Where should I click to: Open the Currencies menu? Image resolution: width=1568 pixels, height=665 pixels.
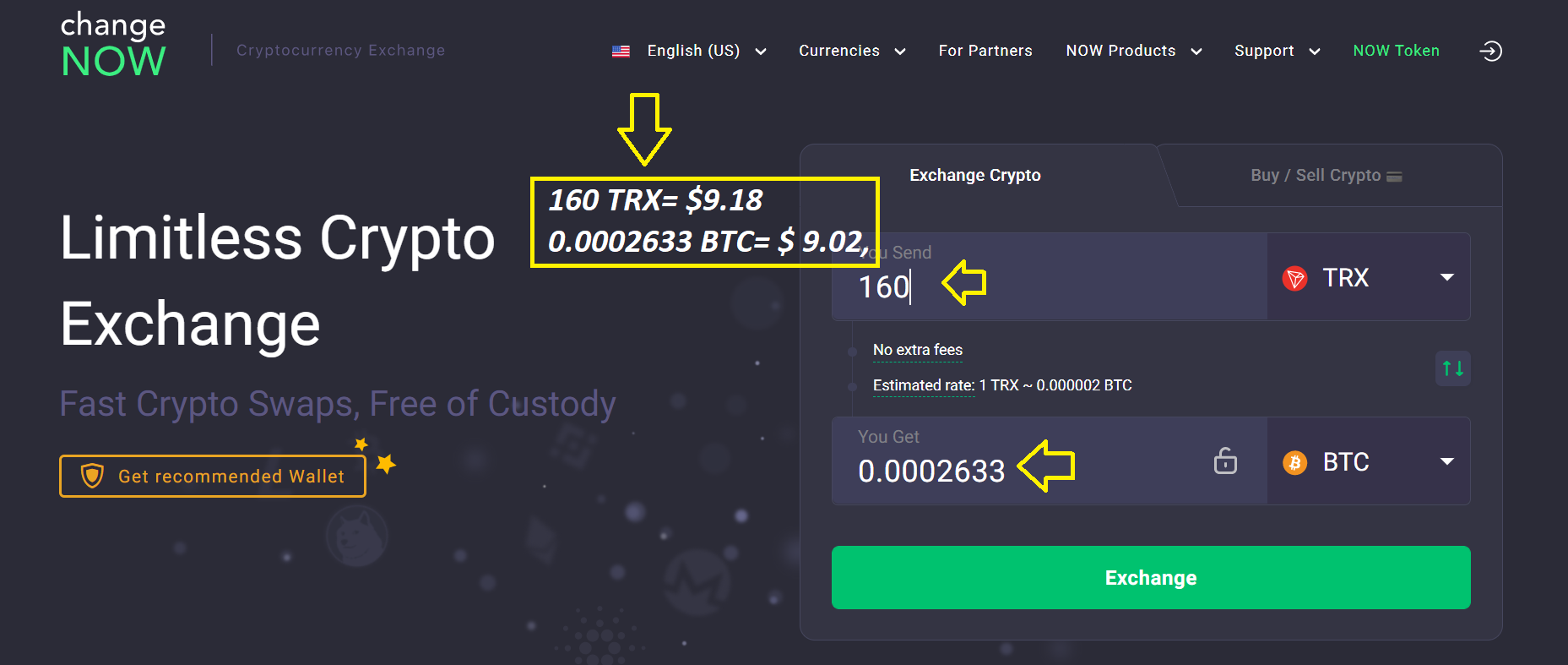tap(852, 51)
